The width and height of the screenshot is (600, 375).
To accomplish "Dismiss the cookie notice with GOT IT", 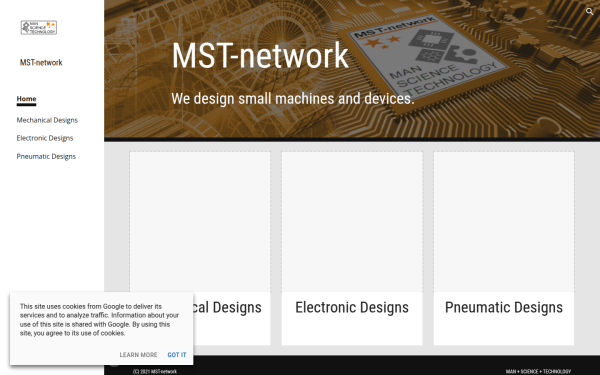I will (x=177, y=355).
